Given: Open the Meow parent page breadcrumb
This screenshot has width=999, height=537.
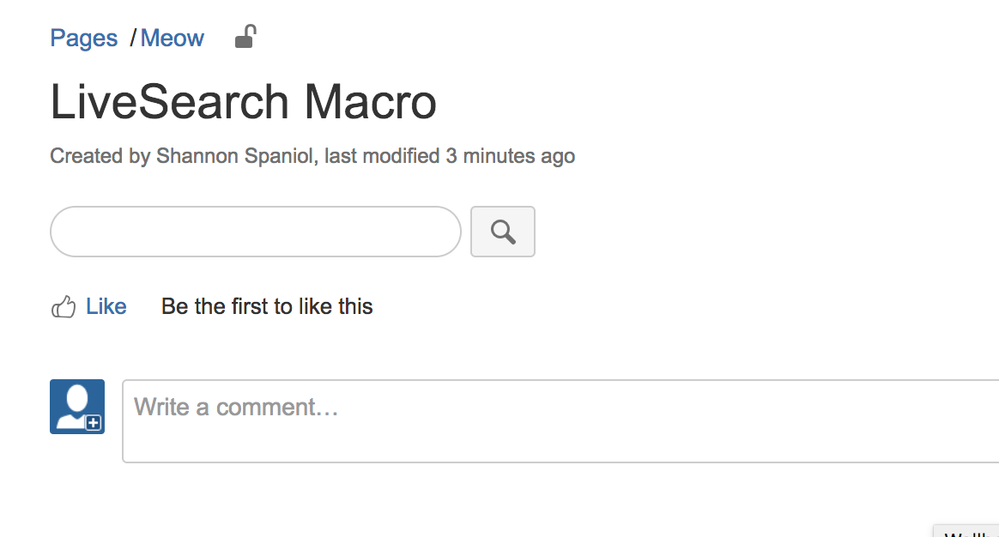Looking at the screenshot, I should click(172, 38).
